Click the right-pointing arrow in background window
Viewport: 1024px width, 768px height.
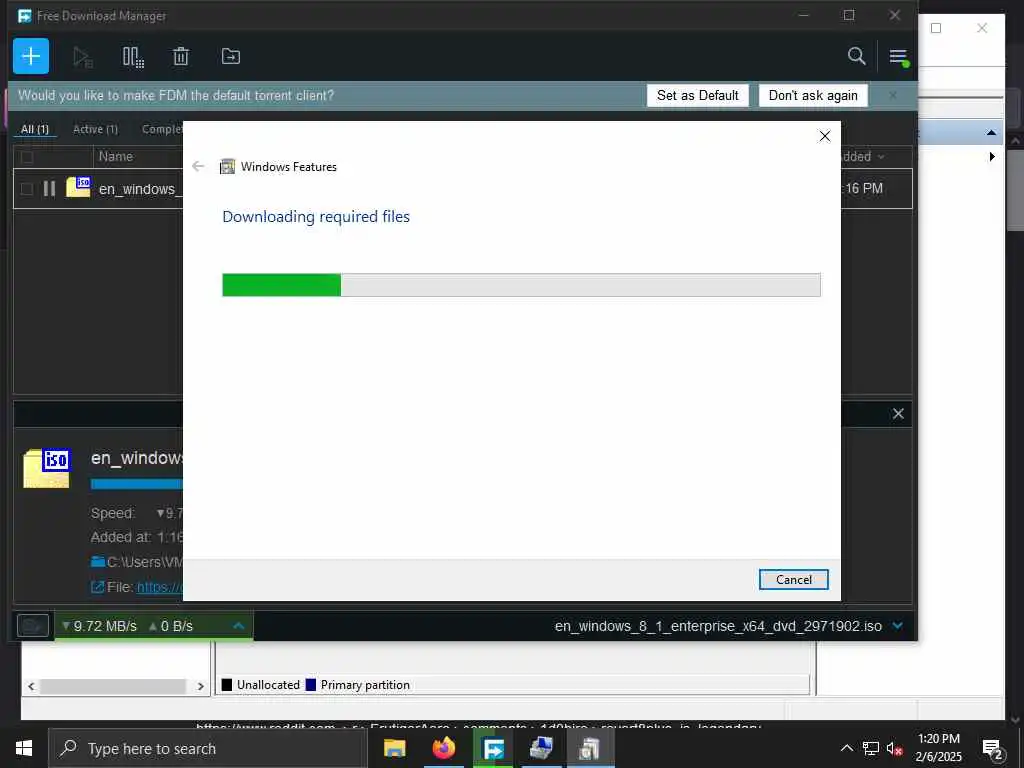(992, 157)
